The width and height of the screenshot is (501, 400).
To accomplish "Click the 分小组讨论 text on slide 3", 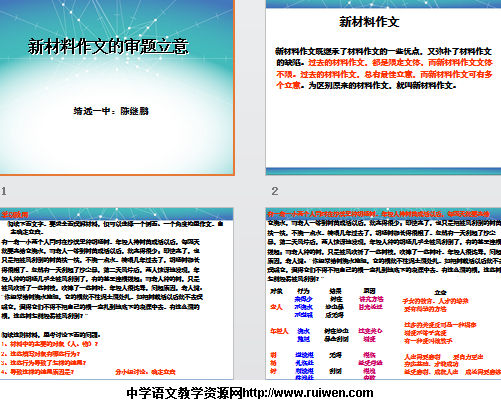I will 145,372.
